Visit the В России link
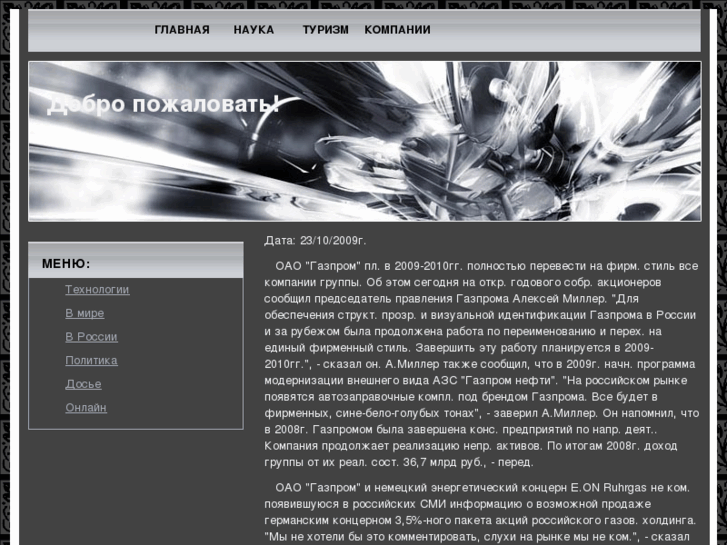The height and width of the screenshot is (545, 727). pyautogui.click(x=91, y=337)
